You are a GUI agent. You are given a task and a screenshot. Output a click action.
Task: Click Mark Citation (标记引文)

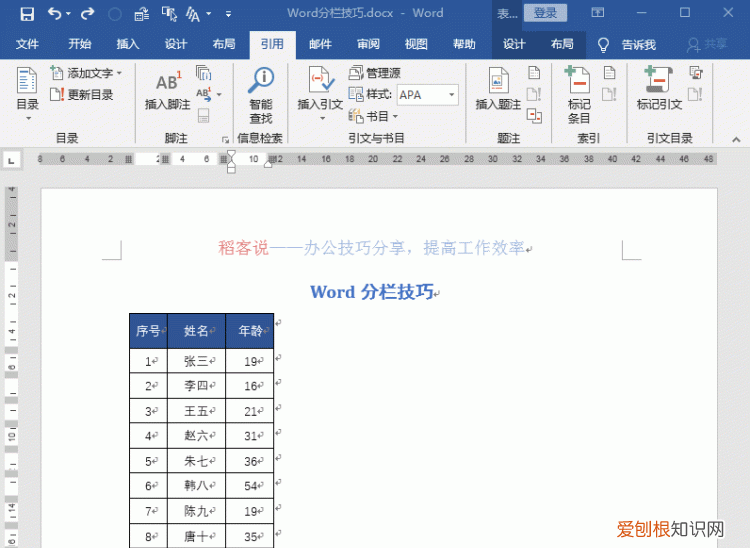[x=659, y=89]
